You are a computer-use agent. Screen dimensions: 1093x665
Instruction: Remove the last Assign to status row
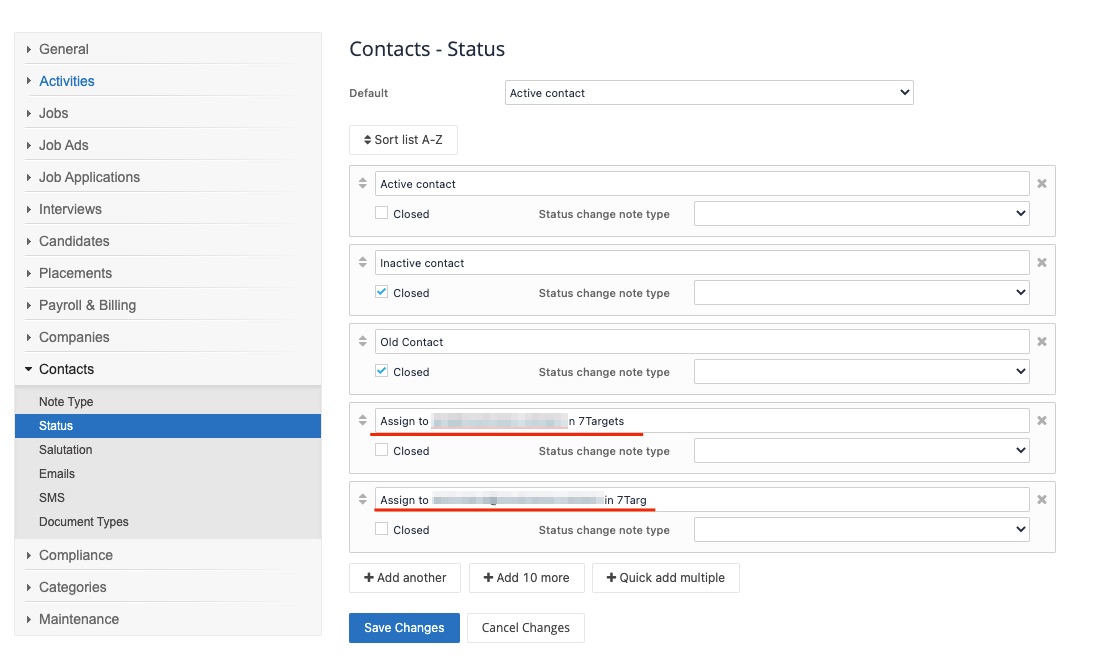tap(1041, 500)
